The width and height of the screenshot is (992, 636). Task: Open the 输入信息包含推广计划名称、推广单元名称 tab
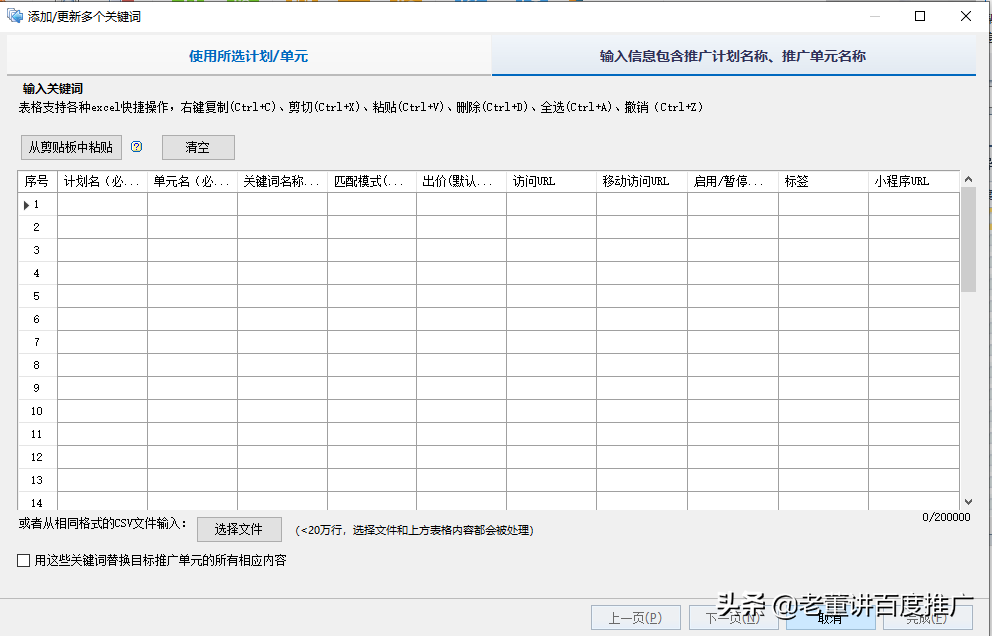click(733, 56)
